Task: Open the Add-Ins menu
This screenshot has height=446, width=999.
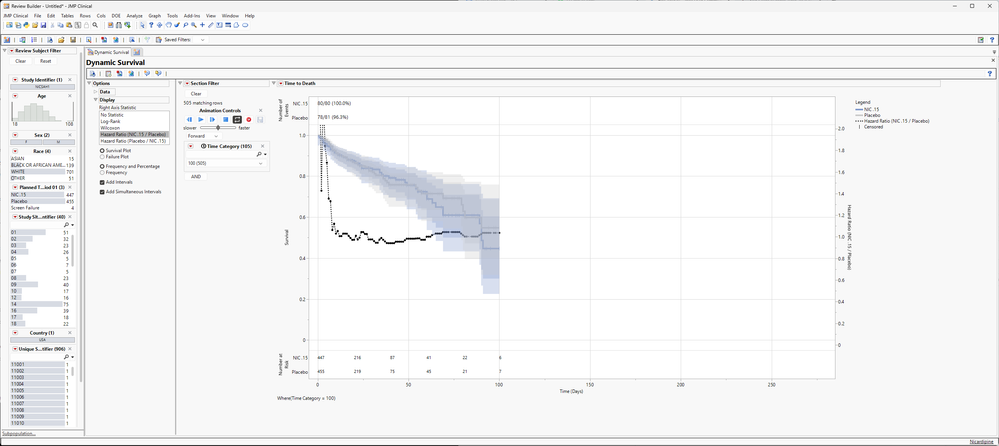Action: click(191, 15)
